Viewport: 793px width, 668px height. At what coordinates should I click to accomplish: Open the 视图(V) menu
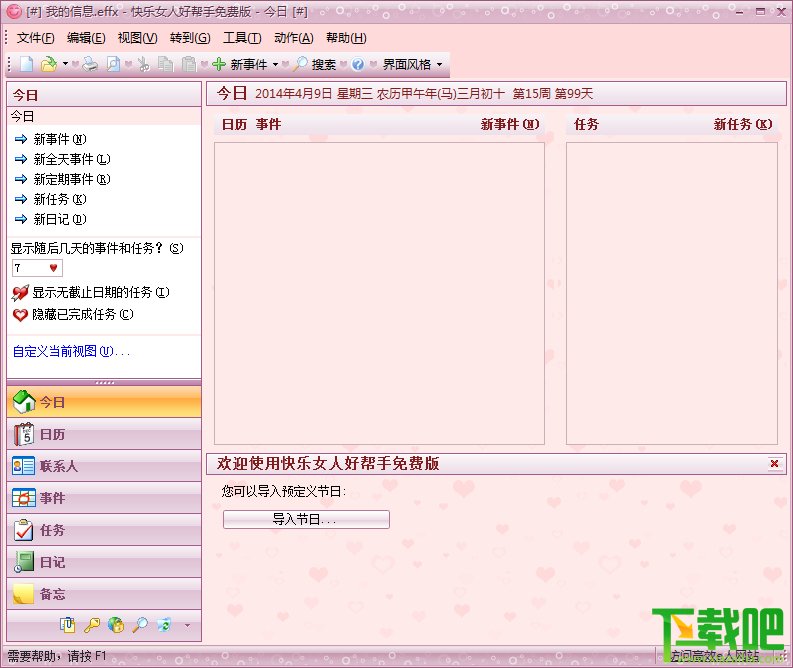138,38
